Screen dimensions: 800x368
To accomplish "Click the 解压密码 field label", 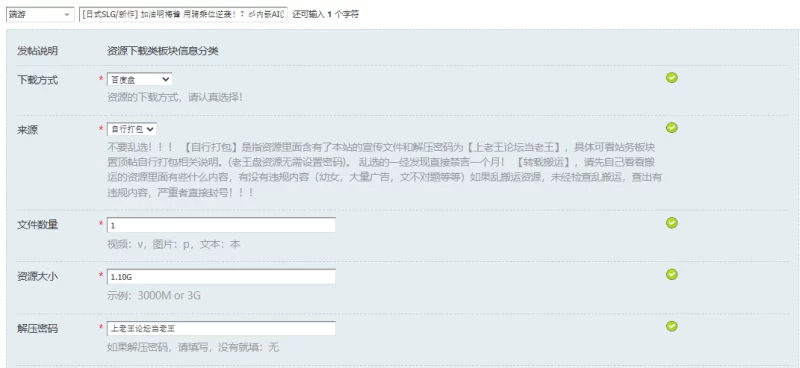I will (38, 328).
